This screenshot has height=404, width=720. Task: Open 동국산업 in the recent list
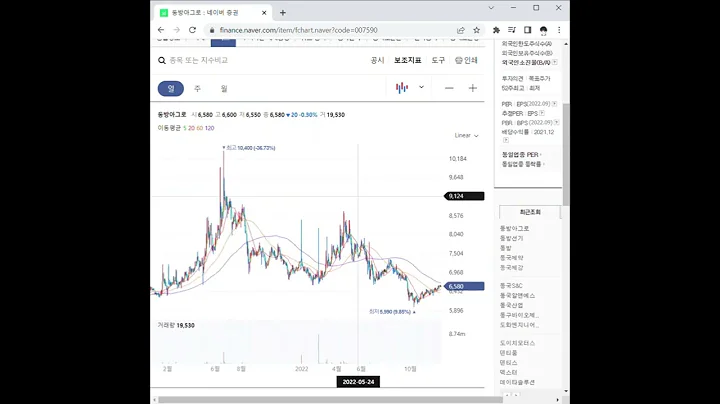[x=512, y=305]
